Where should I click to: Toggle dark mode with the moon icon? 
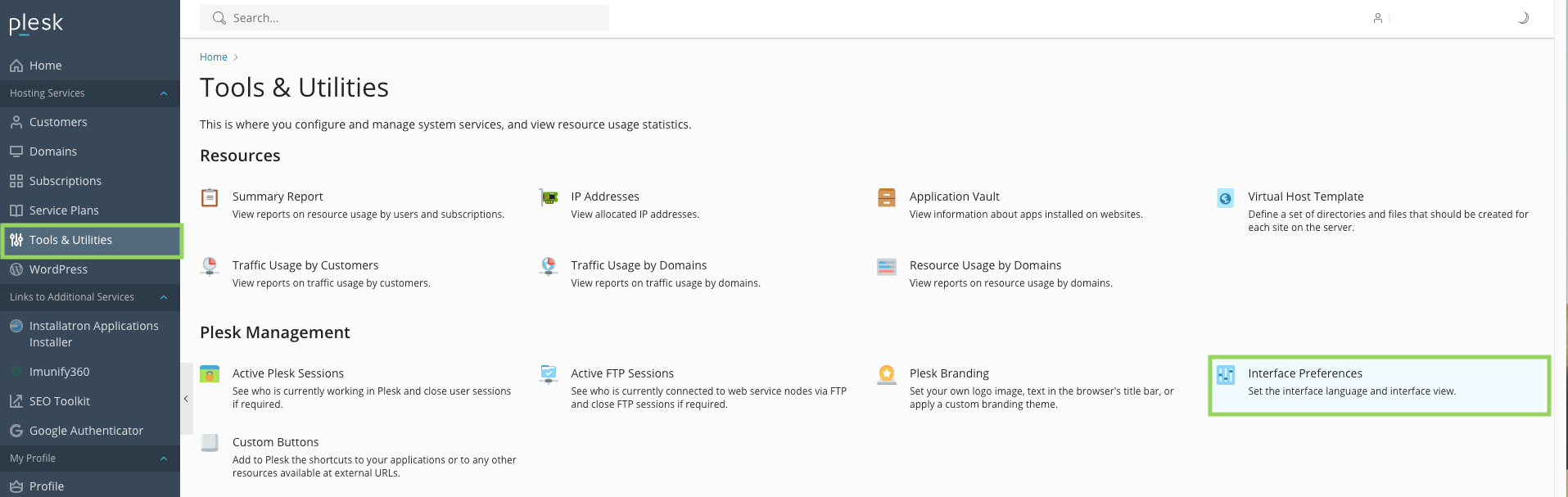[1523, 18]
